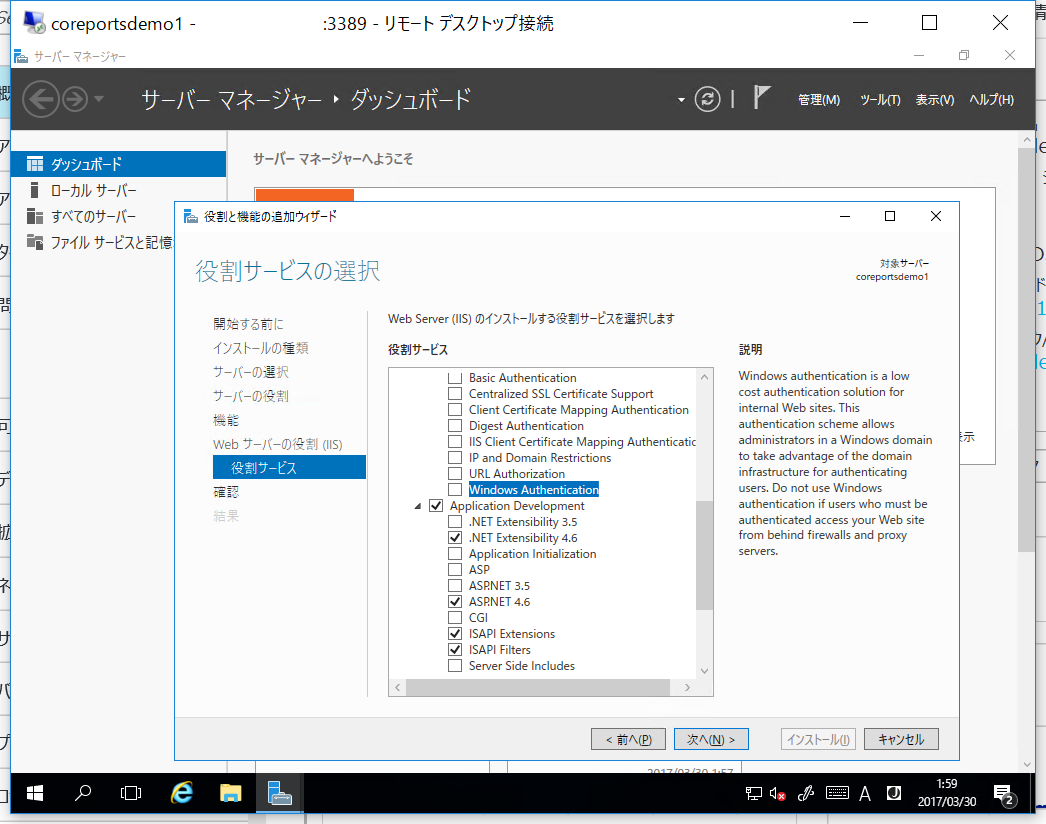This screenshot has width=1046, height=824.
Task: Click the pen workspace icon in system tray
Action: point(807,793)
